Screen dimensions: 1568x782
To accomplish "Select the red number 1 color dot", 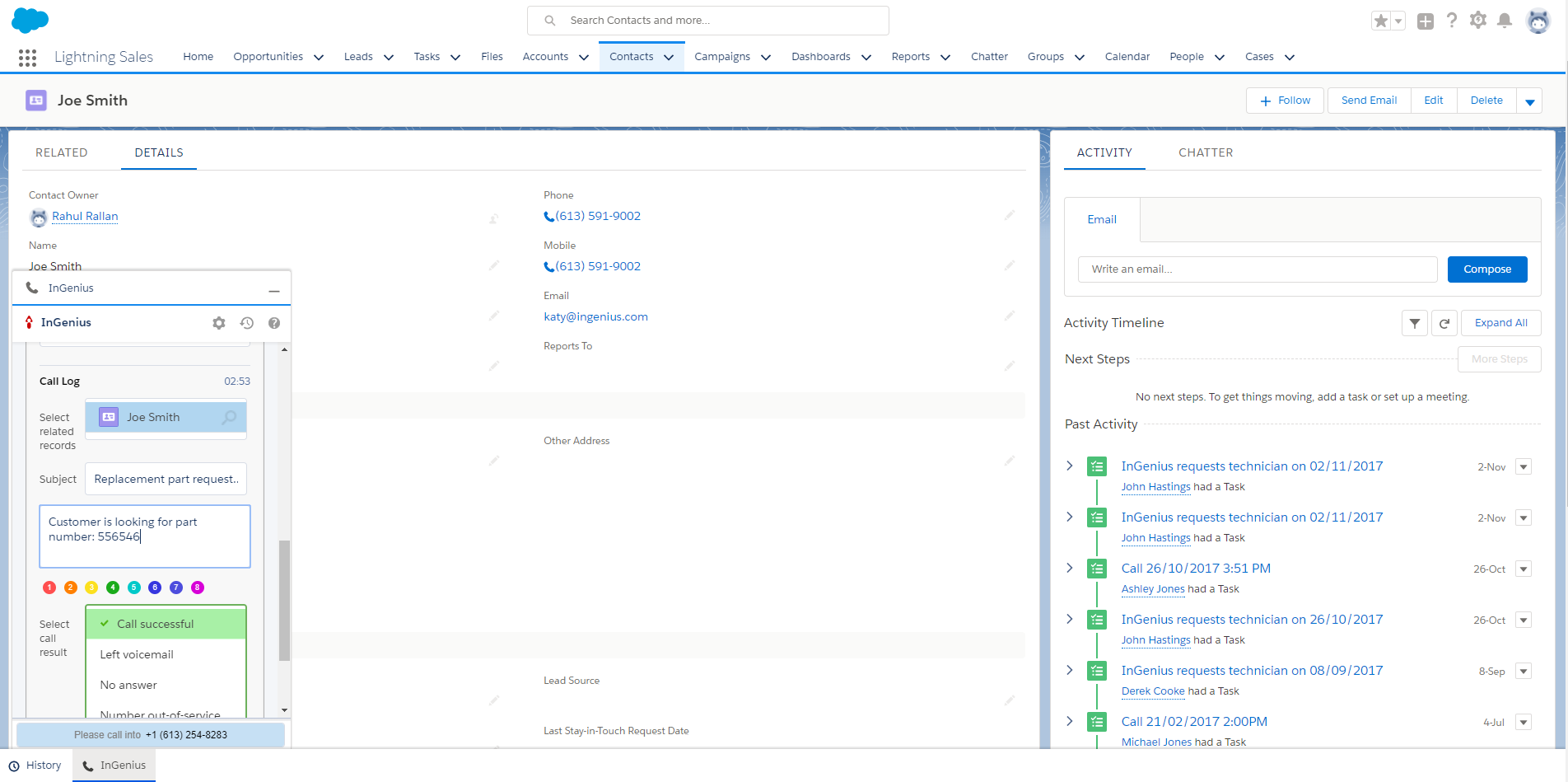I will (49, 588).
